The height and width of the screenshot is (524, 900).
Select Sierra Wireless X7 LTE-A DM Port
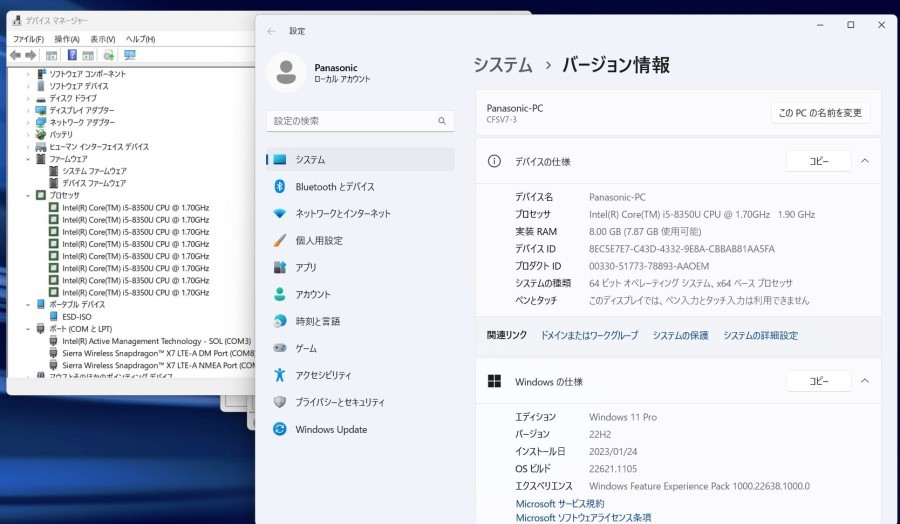158,353
